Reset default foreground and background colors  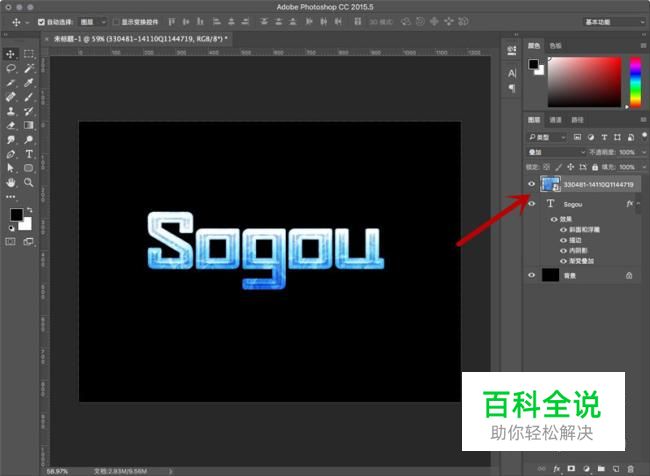(x=12, y=228)
